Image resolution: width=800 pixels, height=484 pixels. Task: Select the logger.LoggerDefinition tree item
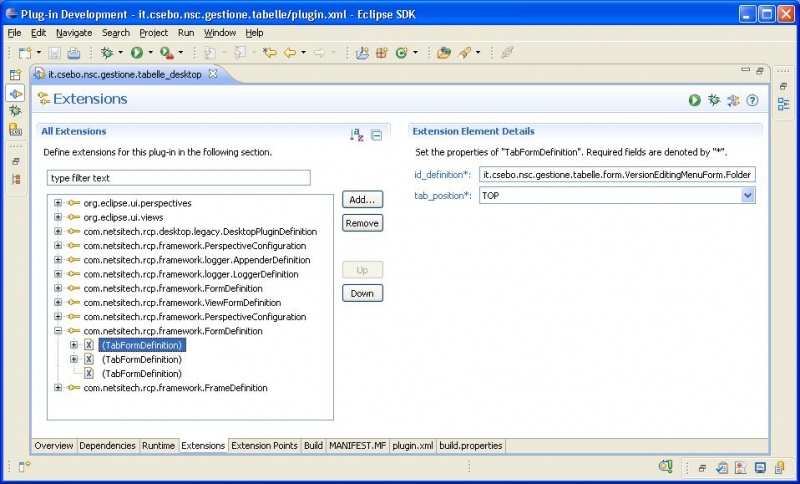[191, 274]
